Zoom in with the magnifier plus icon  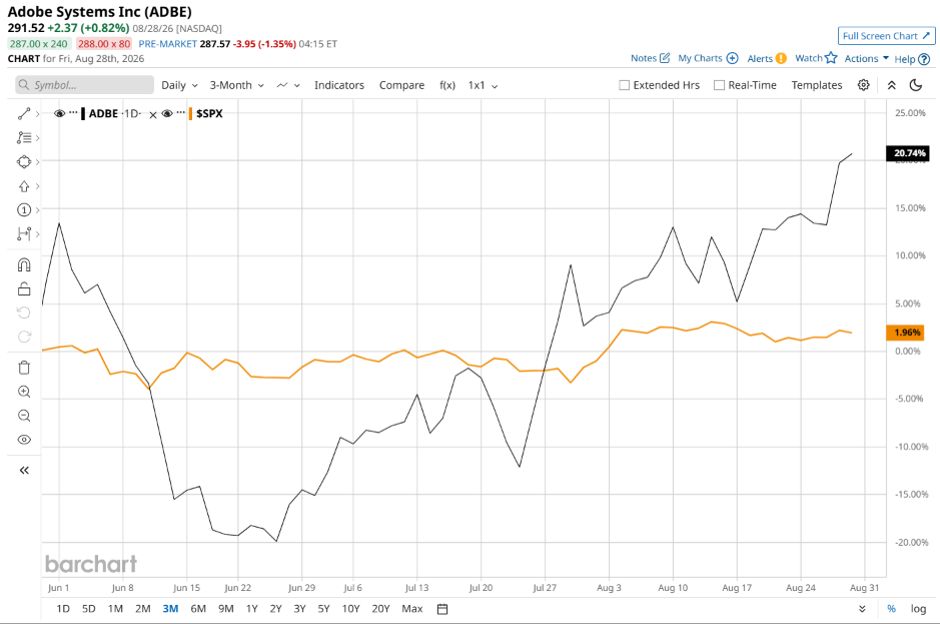coord(24,391)
